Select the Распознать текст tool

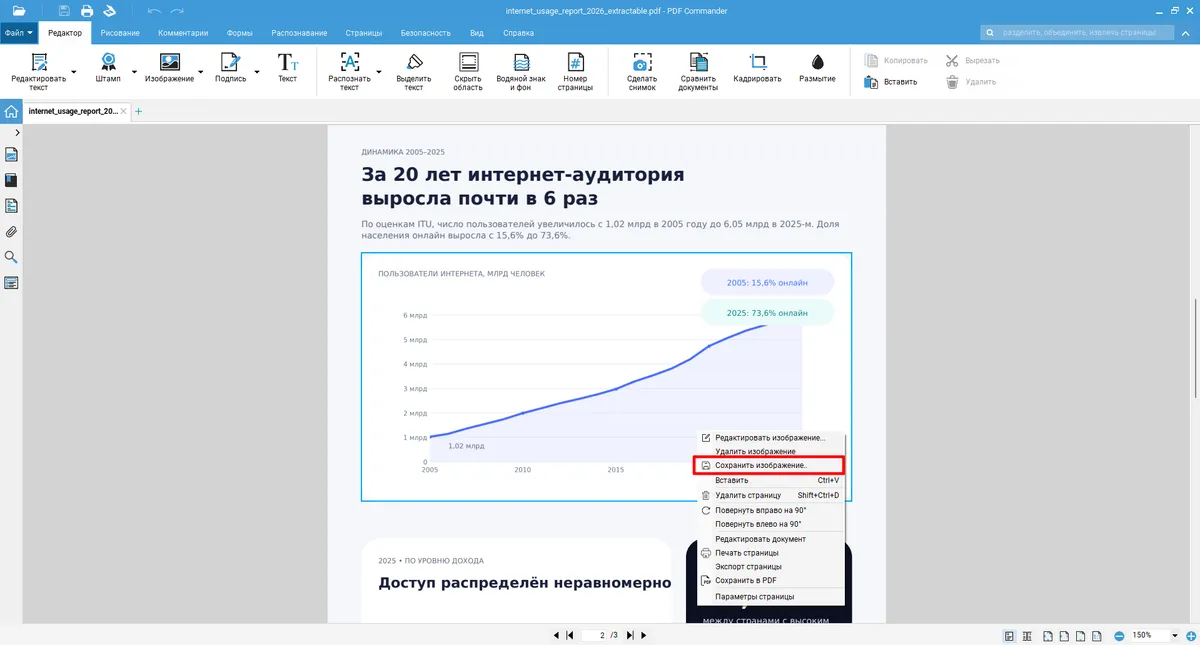coord(349,70)
